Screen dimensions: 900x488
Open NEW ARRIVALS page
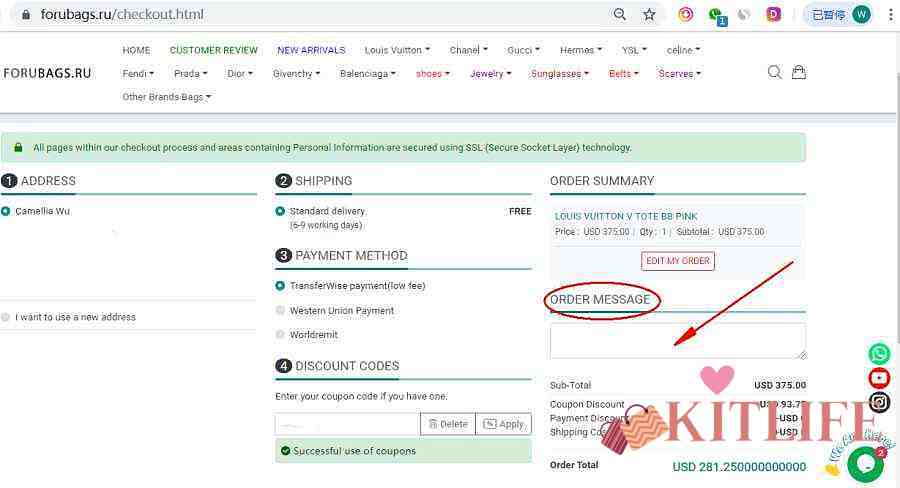pyautogui.click(x=311, y=51)
